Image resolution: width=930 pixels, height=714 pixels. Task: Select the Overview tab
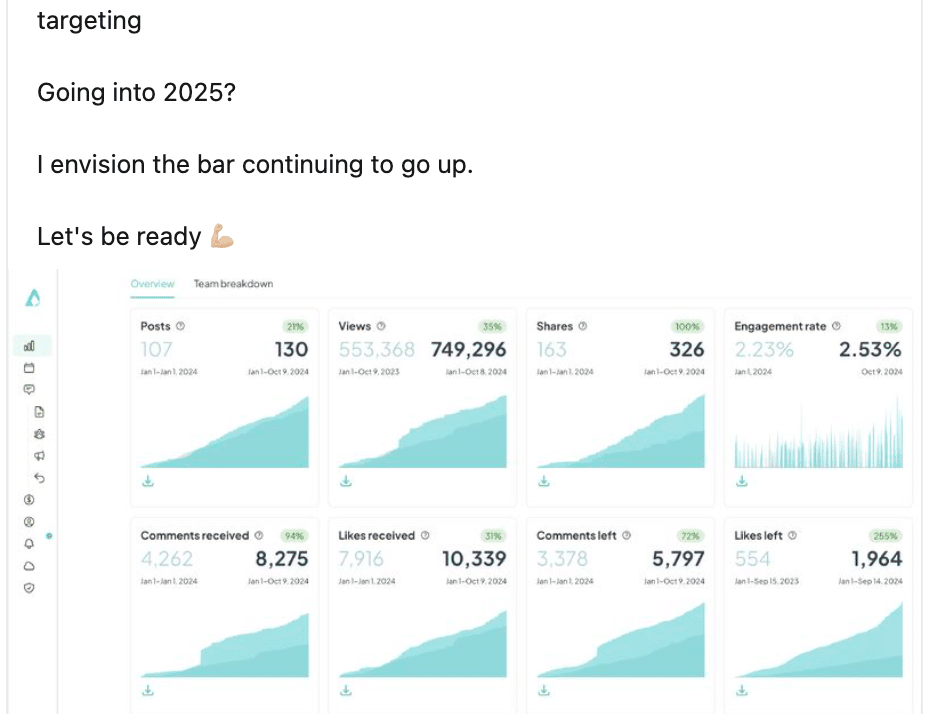pos(152,284)
